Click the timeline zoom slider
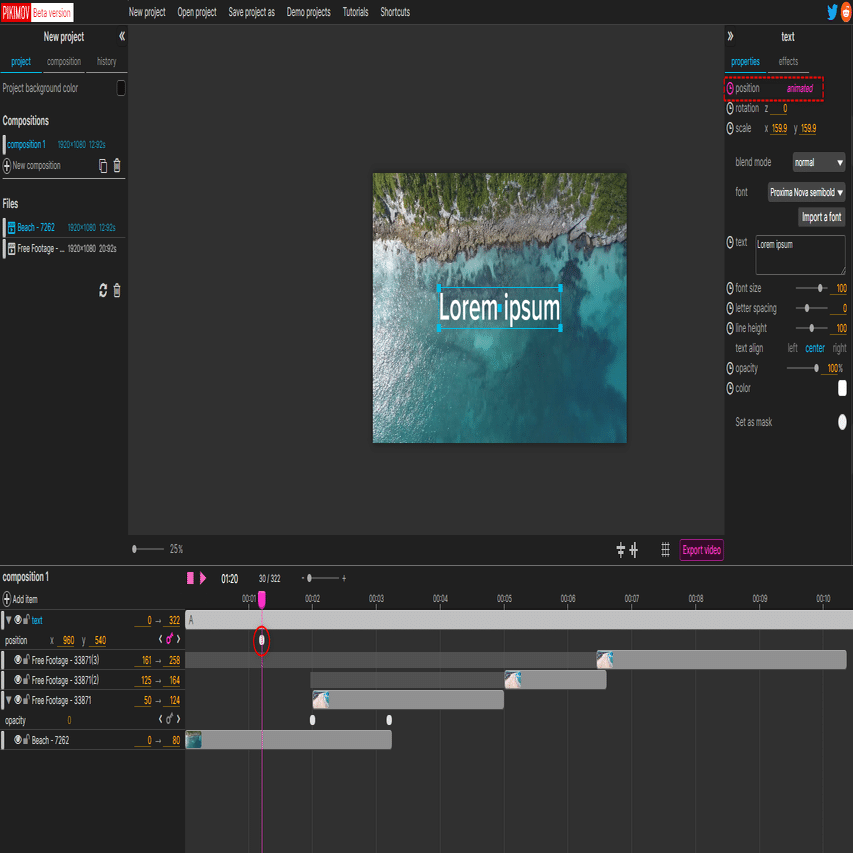The height and width of the screenshot is (853, 853). pos(323,578)
